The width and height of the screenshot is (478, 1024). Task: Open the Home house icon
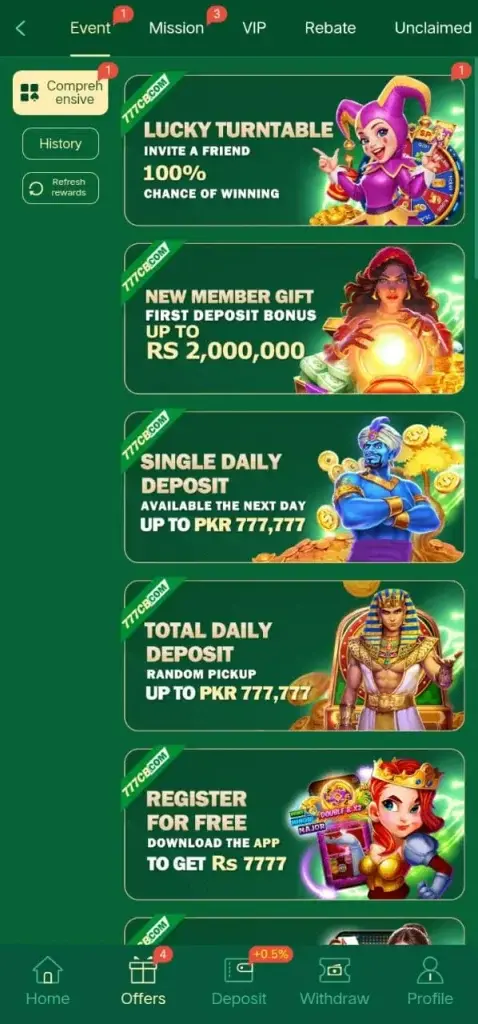pos(47,970)
